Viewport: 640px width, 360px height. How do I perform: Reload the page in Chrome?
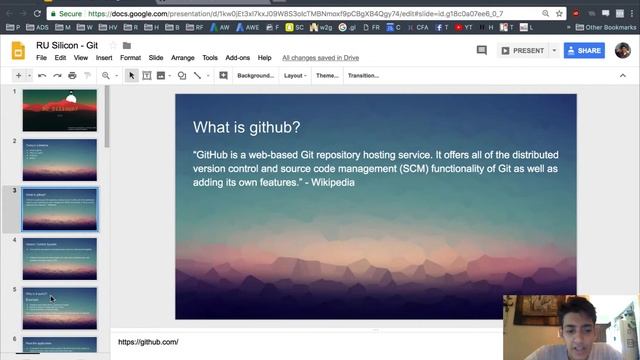click(x=37, y=13)
